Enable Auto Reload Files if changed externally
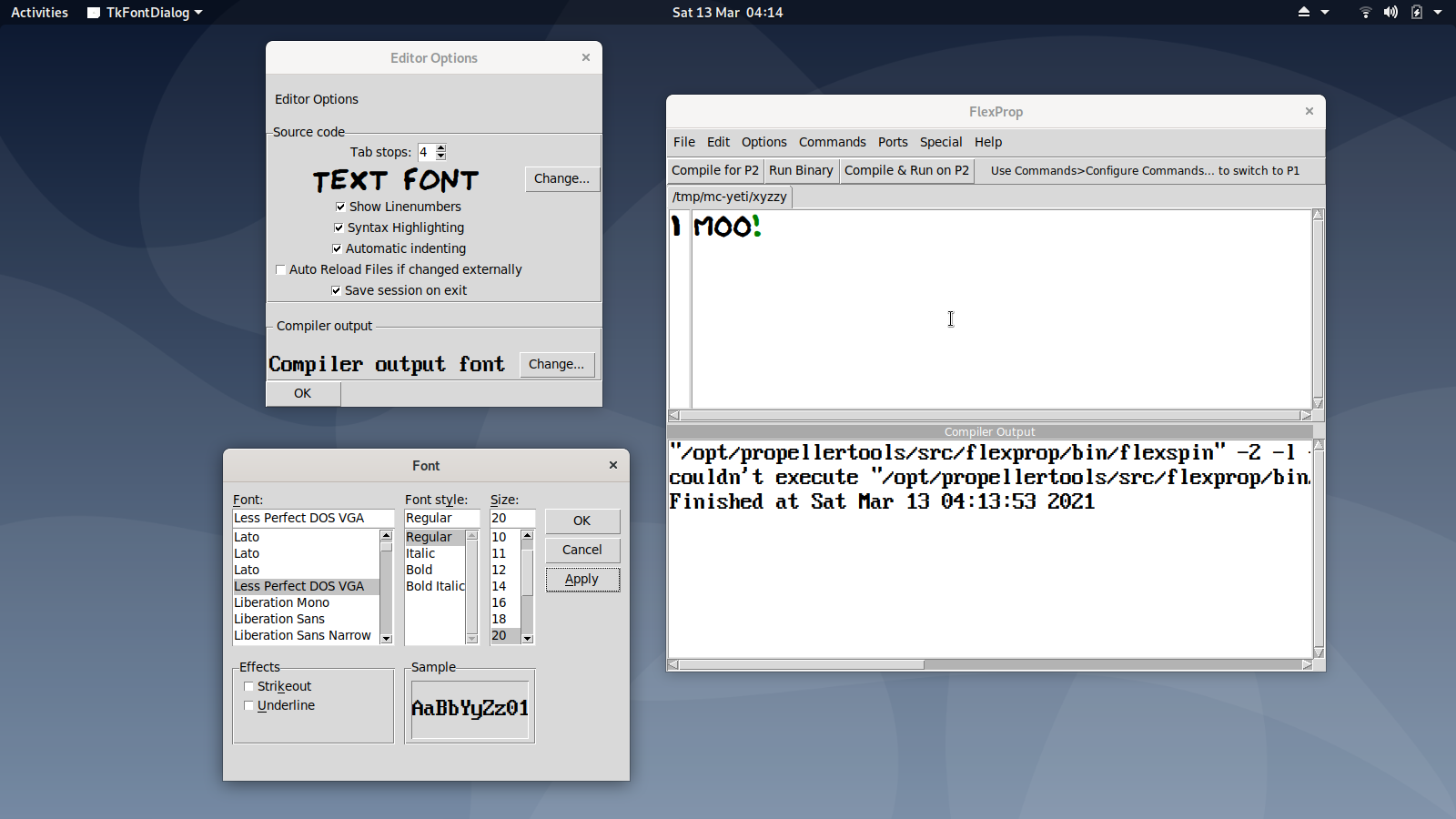The width and height of the screenshot is (1456, 819). (280, 270)
